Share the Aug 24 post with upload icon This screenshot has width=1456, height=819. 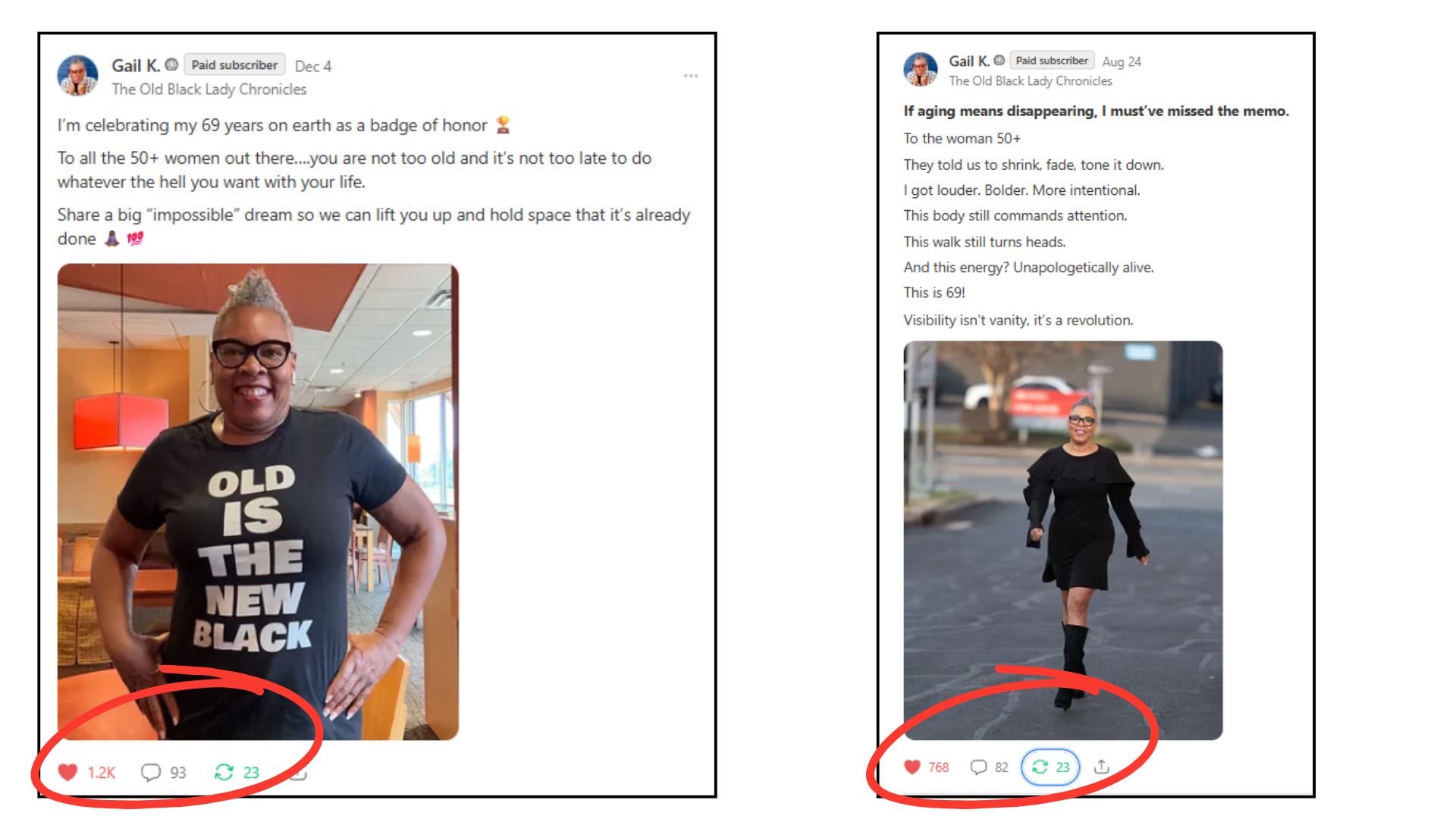(1102, 767)
